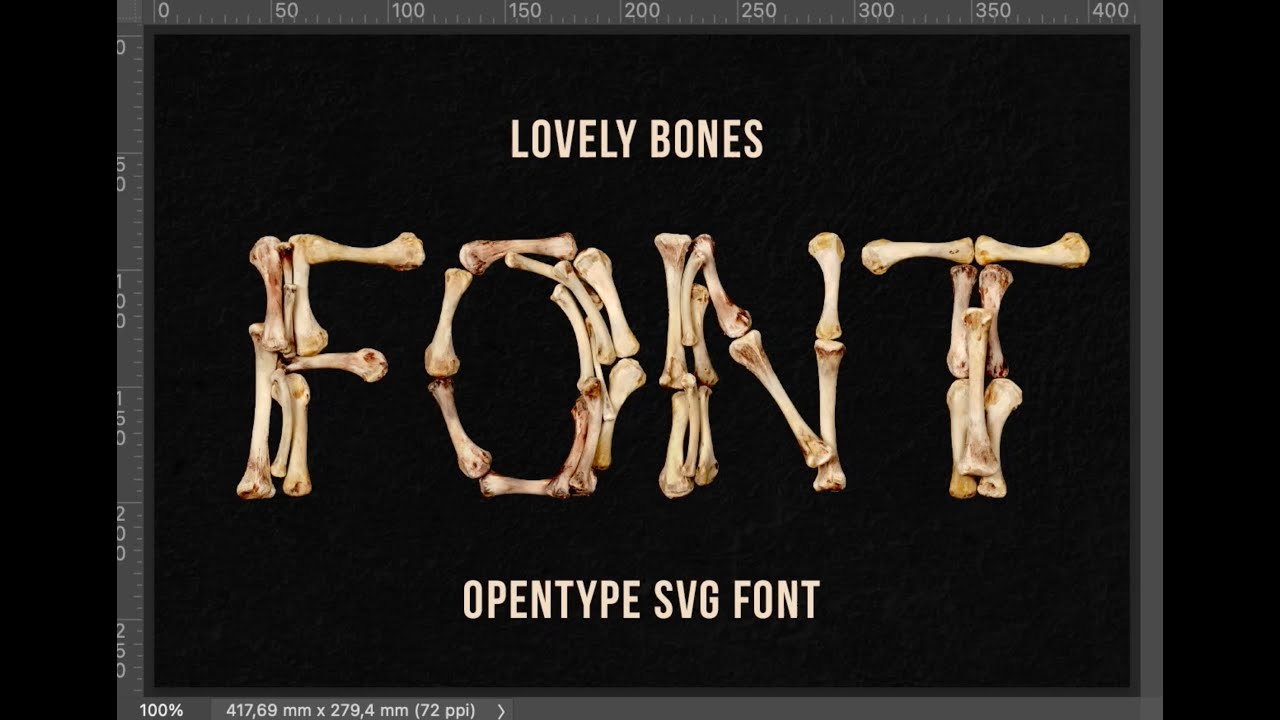Viewport: 1280px width, 720px height.
Task: Click the 200 mark on horizontal ruler
Action: (x=641, y=11)
